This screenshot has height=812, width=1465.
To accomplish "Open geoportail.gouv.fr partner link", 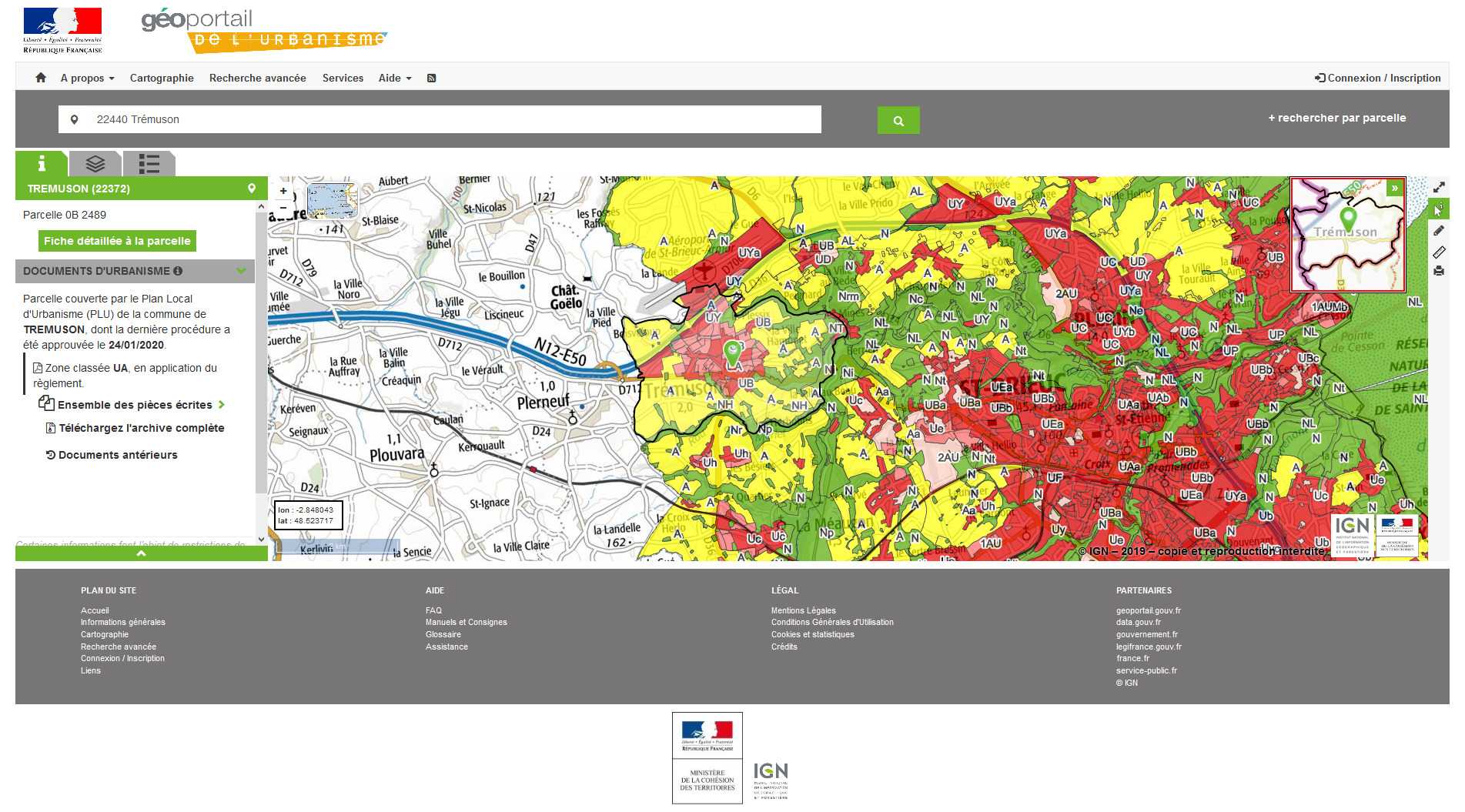I will pyautogui.click(x=1148, y=610).
